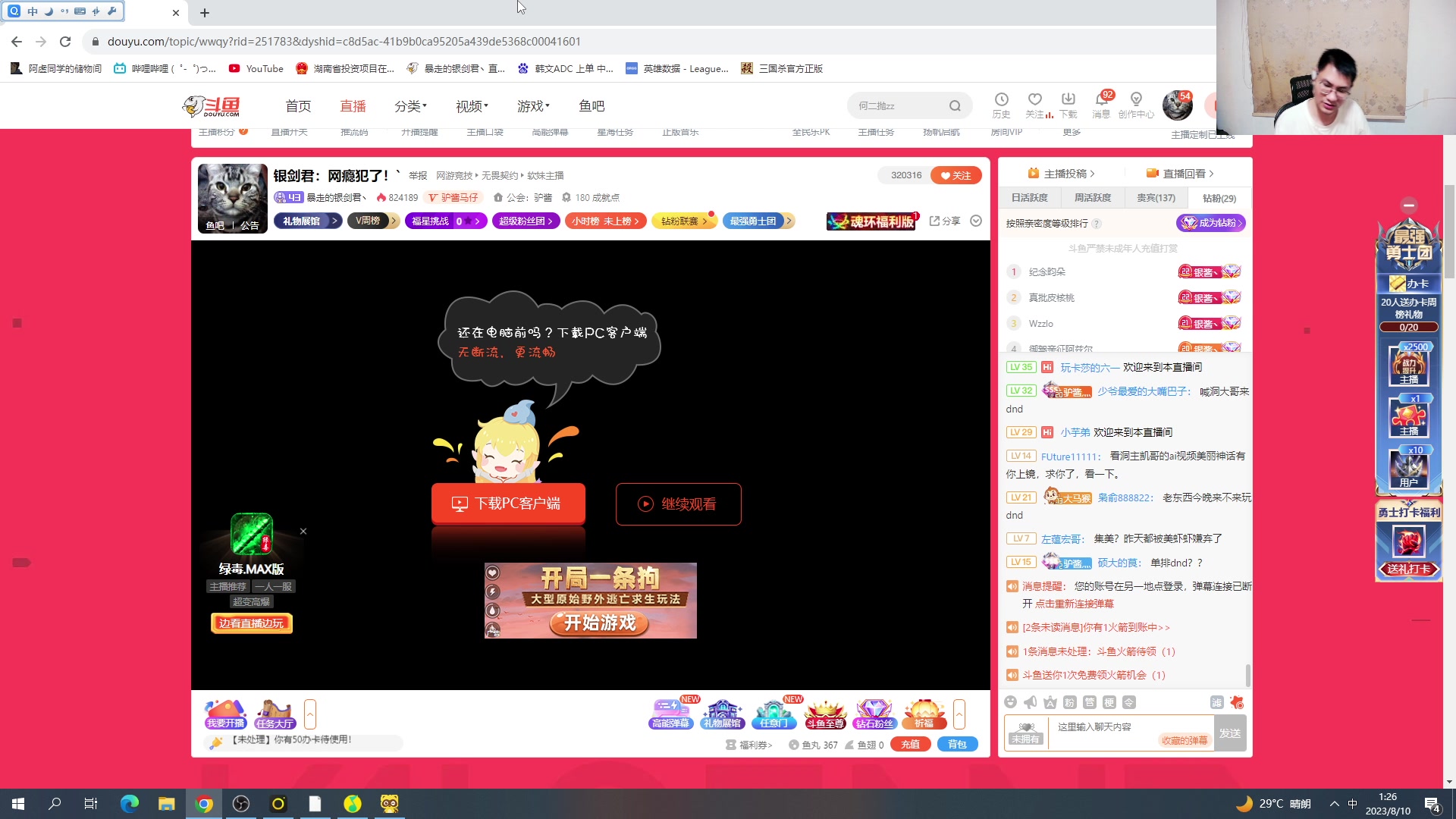Open the 高能弹幕 panel
Screen dimensions: 1456x819
tap(670, 713)
